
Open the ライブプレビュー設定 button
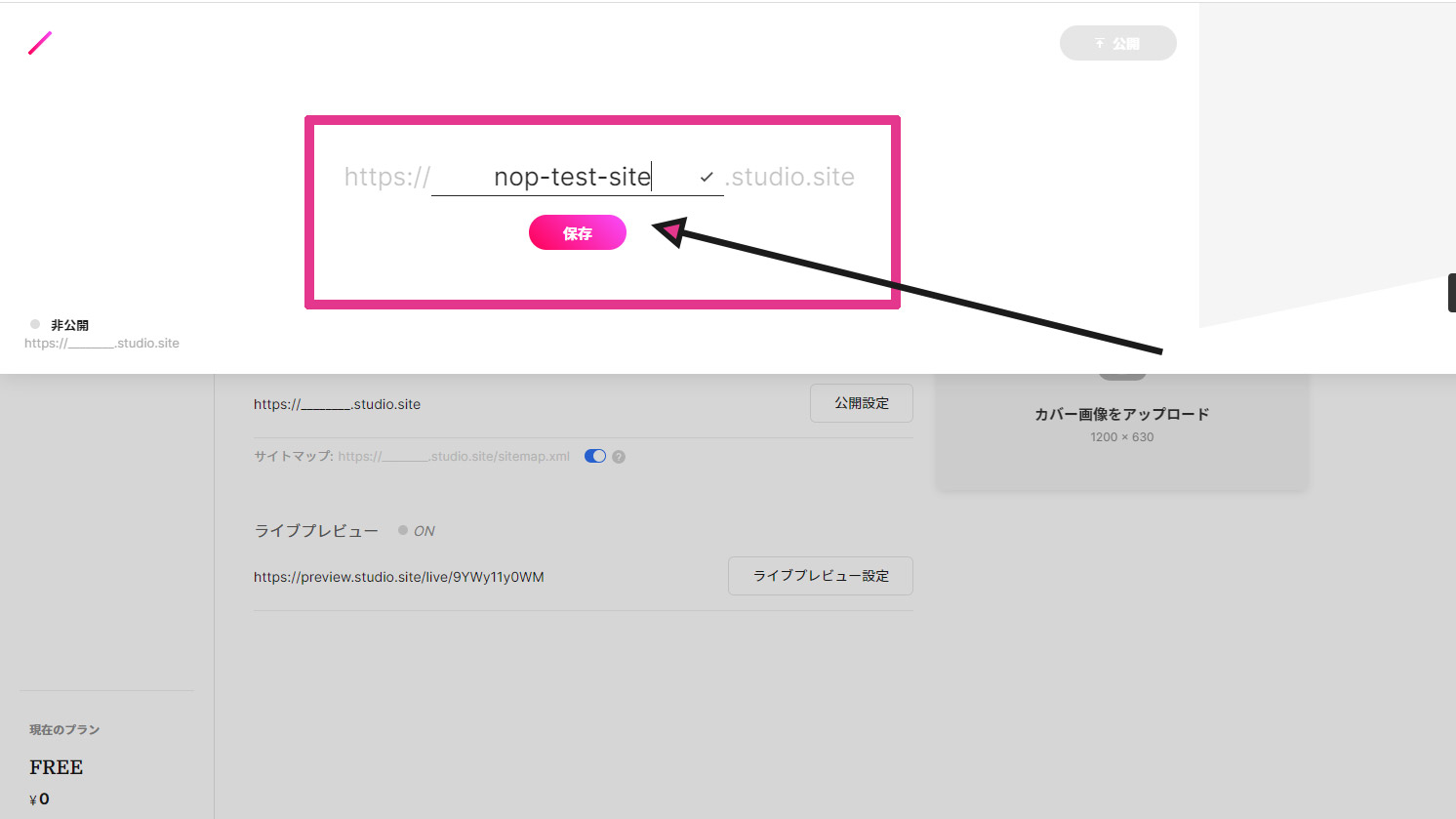821,576
